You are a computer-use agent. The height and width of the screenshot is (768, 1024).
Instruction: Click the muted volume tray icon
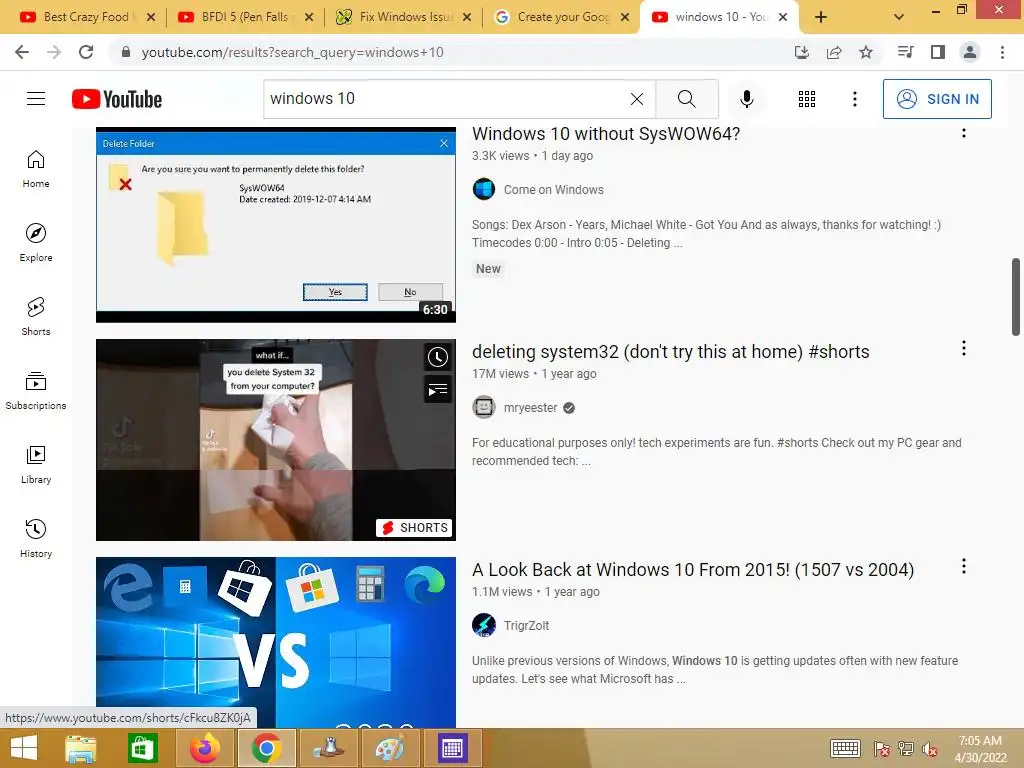[x=929, y=749]
